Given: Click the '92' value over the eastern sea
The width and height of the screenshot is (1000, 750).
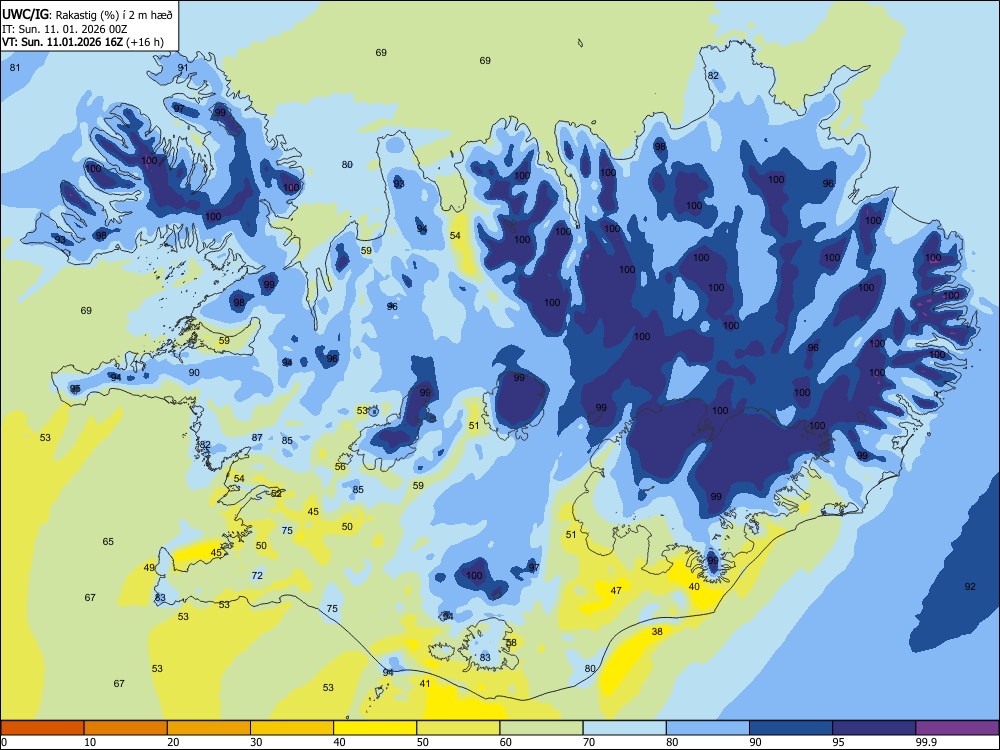Looking at the screenshot, I should coord(970,587).
